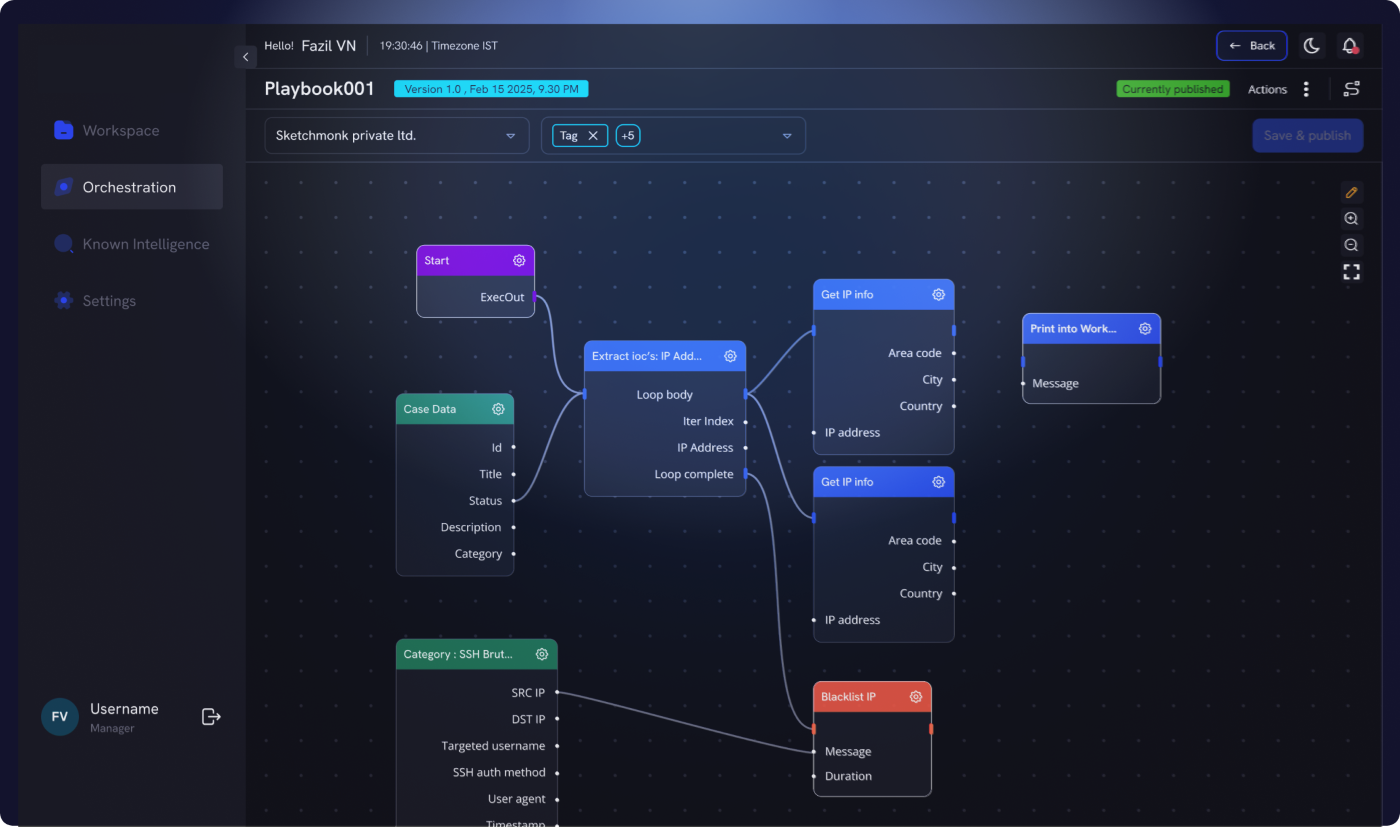The height and width of the screenshot is (827, 1400).
Task: Open the notifications bell
Action: pos(1350,46)
